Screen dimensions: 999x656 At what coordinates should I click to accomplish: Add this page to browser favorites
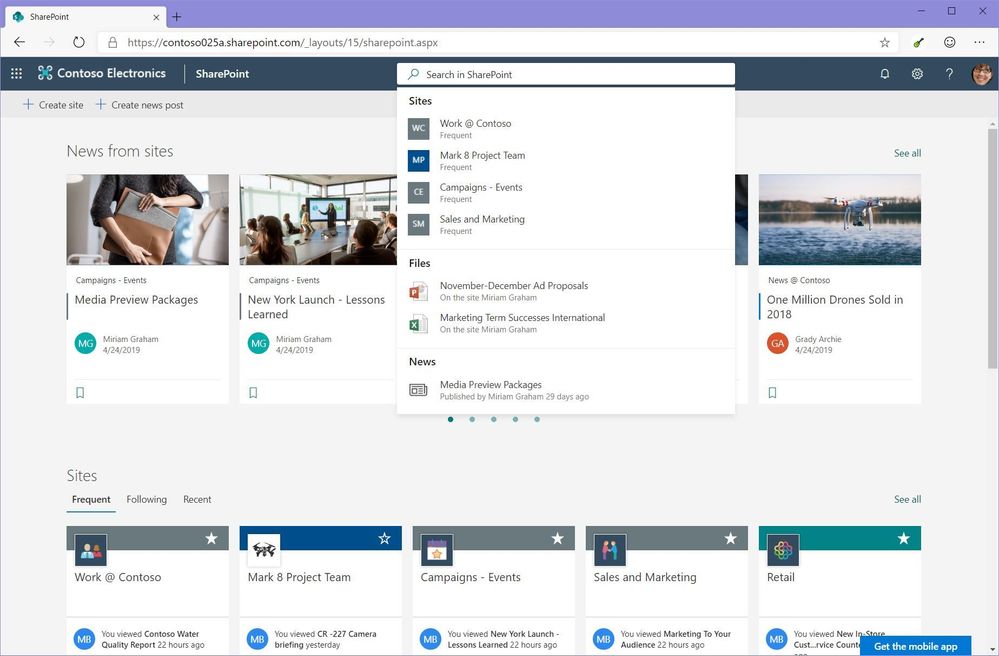884,43
